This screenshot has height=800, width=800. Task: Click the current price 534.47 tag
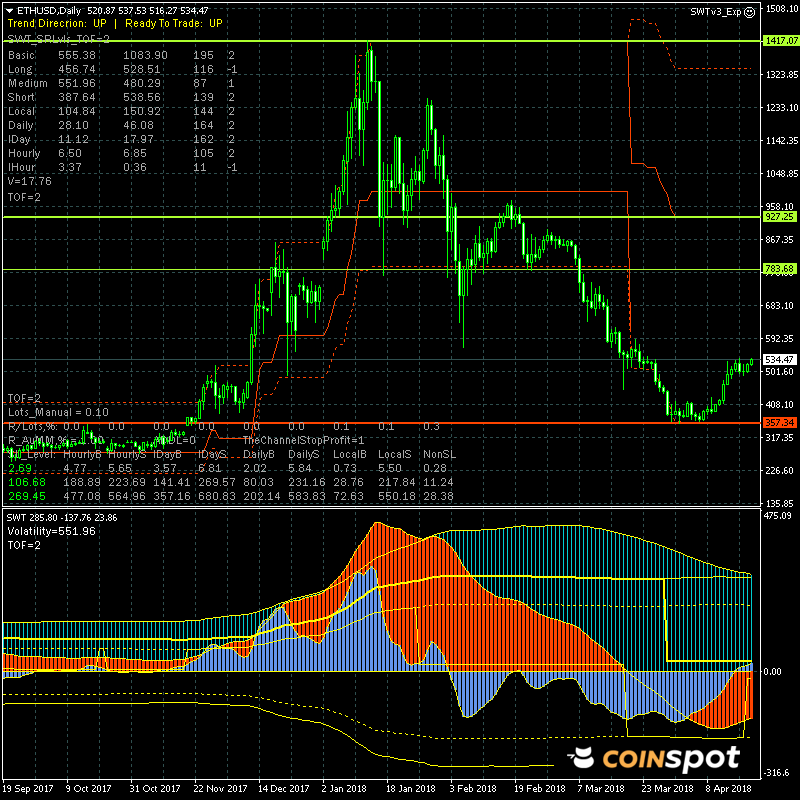tap(777, 359)
